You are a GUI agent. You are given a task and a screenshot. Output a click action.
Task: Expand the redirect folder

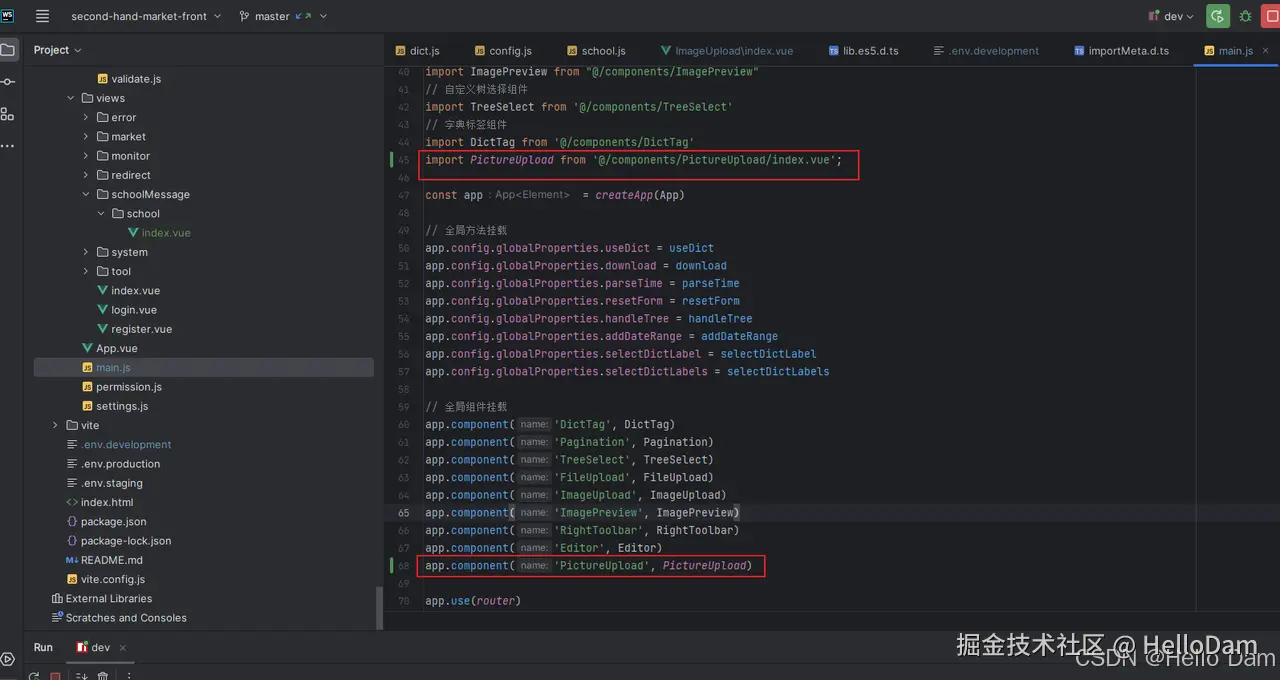pyautogui.click(x=86, y=175)
